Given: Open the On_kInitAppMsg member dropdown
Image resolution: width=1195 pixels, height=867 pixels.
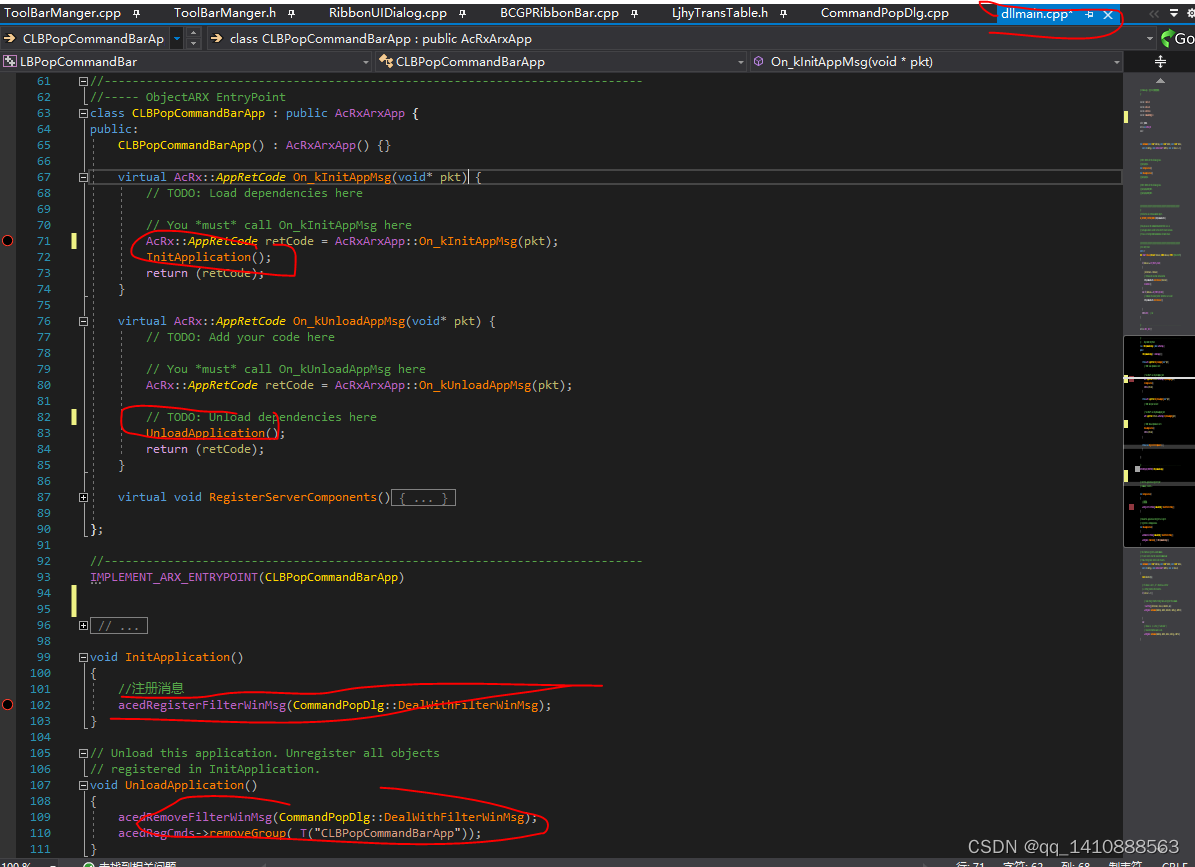Looking at the screenshot, I should (1117, 61).
